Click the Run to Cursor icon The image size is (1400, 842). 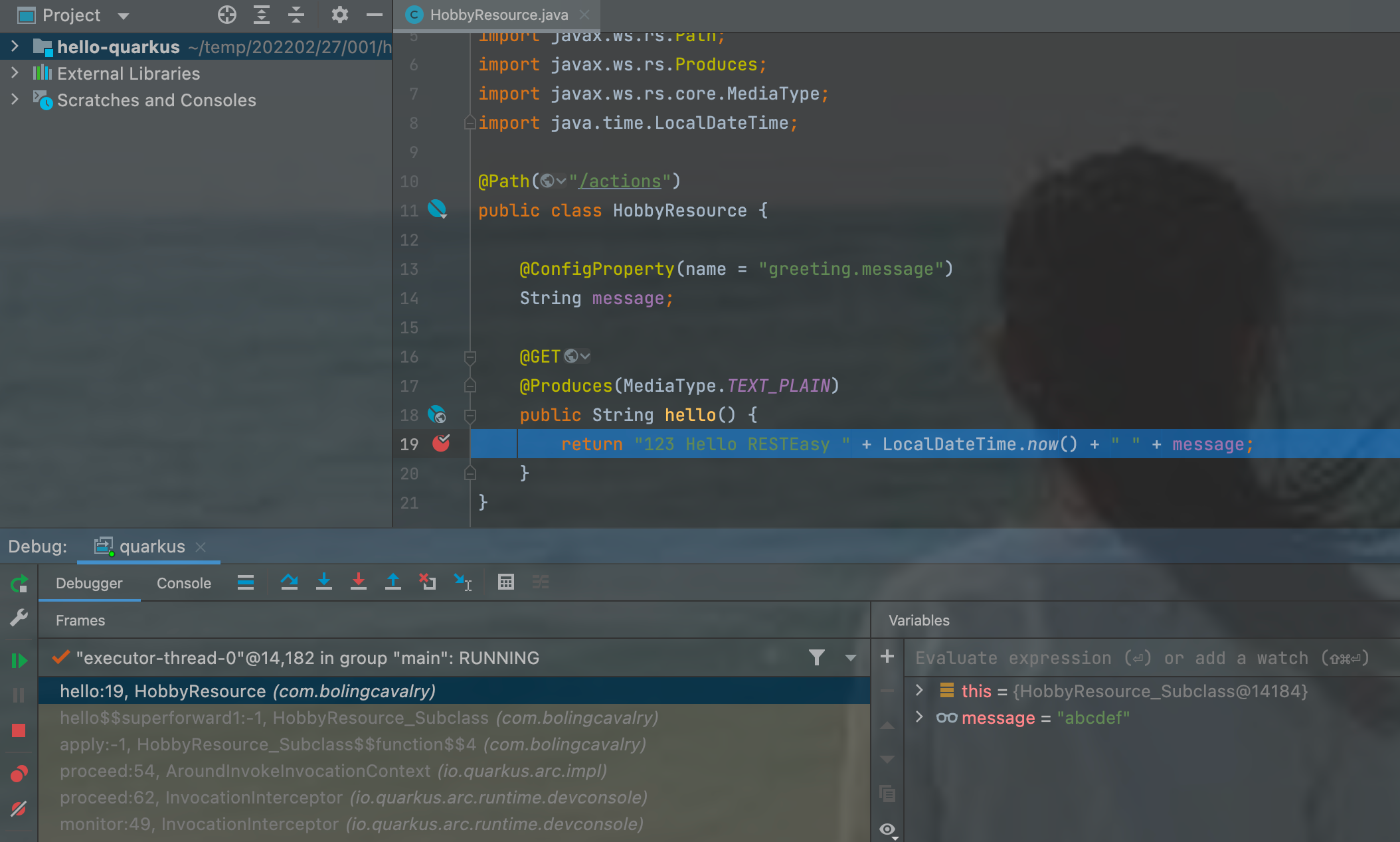tap(463, 582)
